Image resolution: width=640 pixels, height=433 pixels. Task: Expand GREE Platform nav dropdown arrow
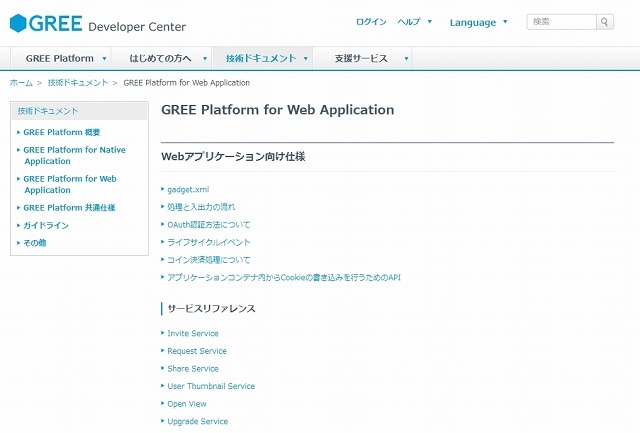coord(104,59)
